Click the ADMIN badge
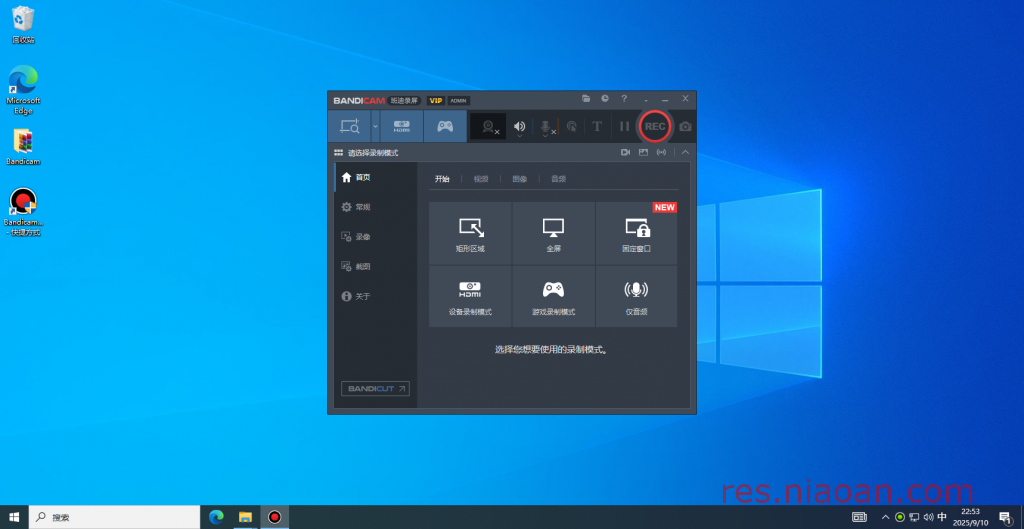The height and width of the screenshot is (529, 1024). [x=458, y=101]
